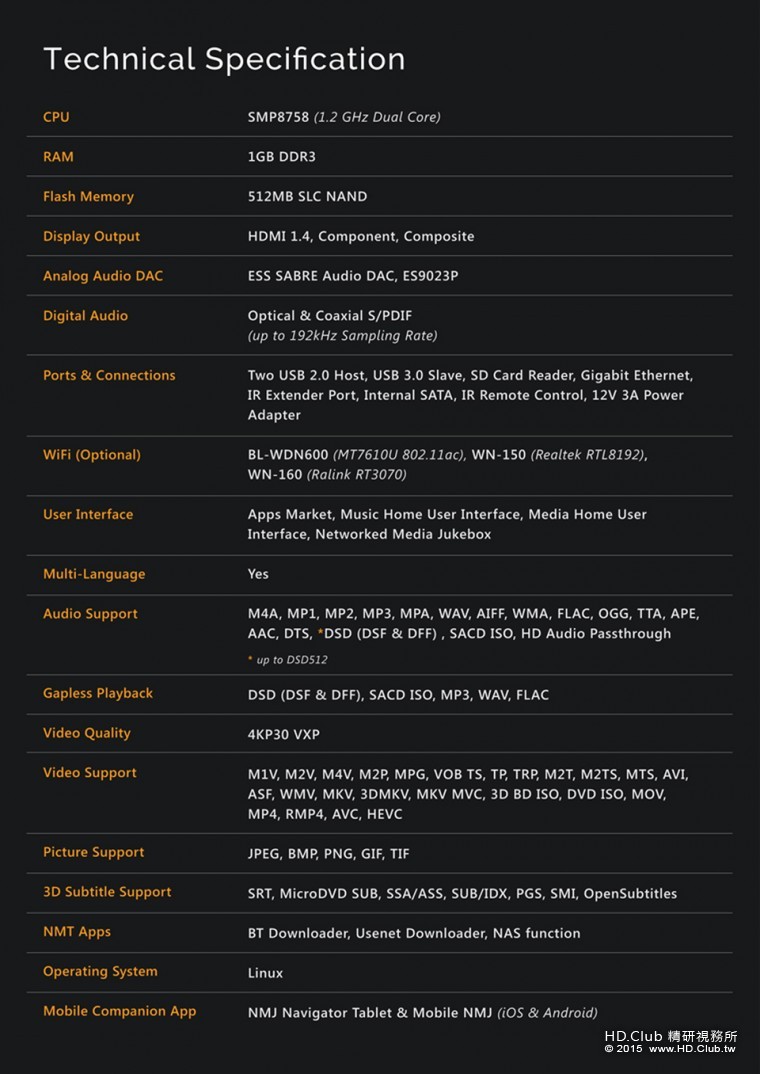Click the RAM label
Image resolution: width=760 pixels, height=1074 pixels.
click(x=58, y=157)
